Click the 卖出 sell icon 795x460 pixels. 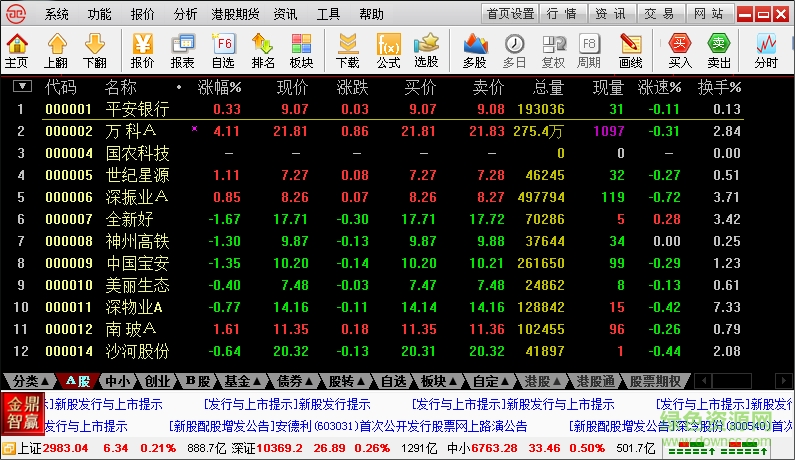719,50
